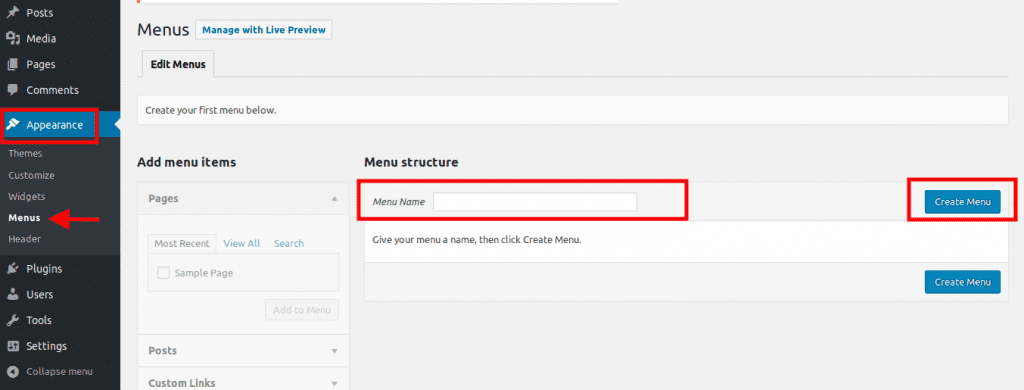Viewport: 1024px width, 390px height.
Task: Collapse the admin sidebar menu
Action: [x=50, y=372]
